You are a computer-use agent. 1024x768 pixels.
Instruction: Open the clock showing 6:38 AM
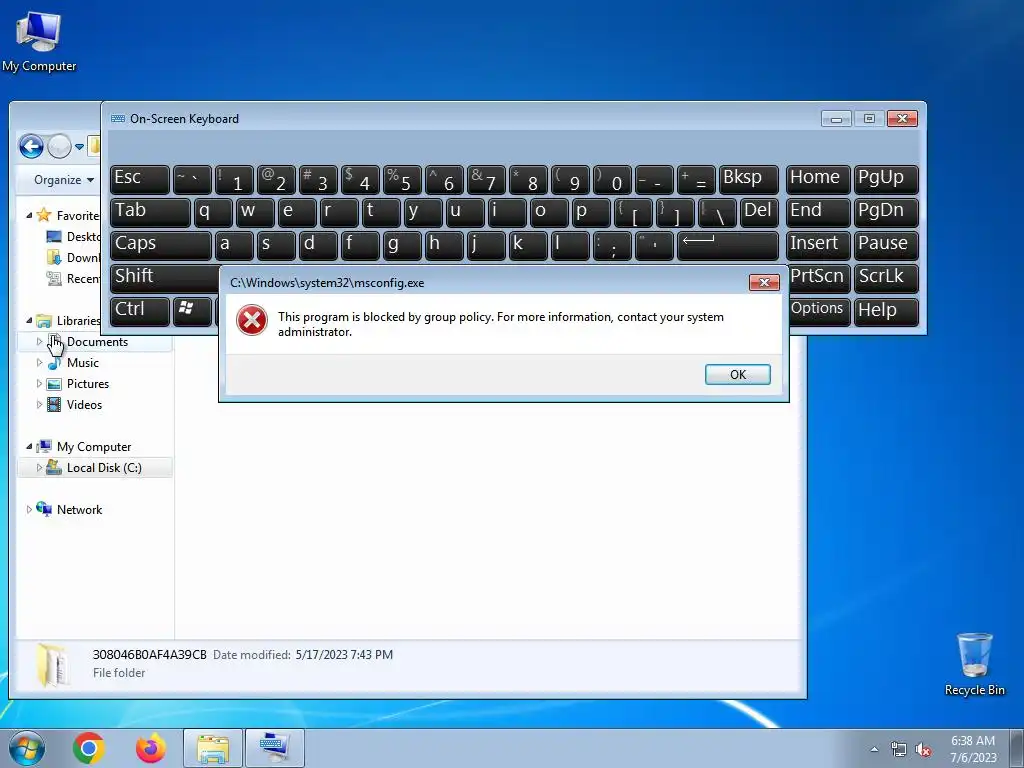coord(972,748)
